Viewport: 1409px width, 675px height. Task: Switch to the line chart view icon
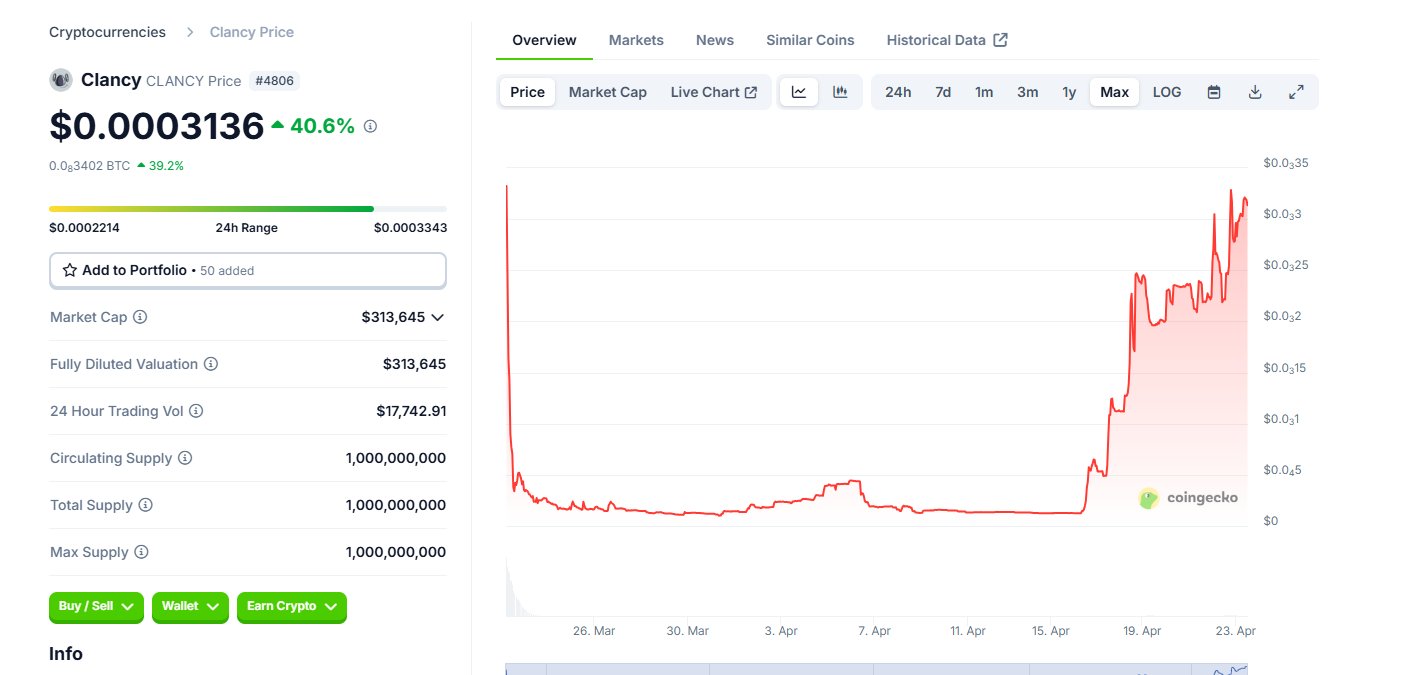point(799,92)
